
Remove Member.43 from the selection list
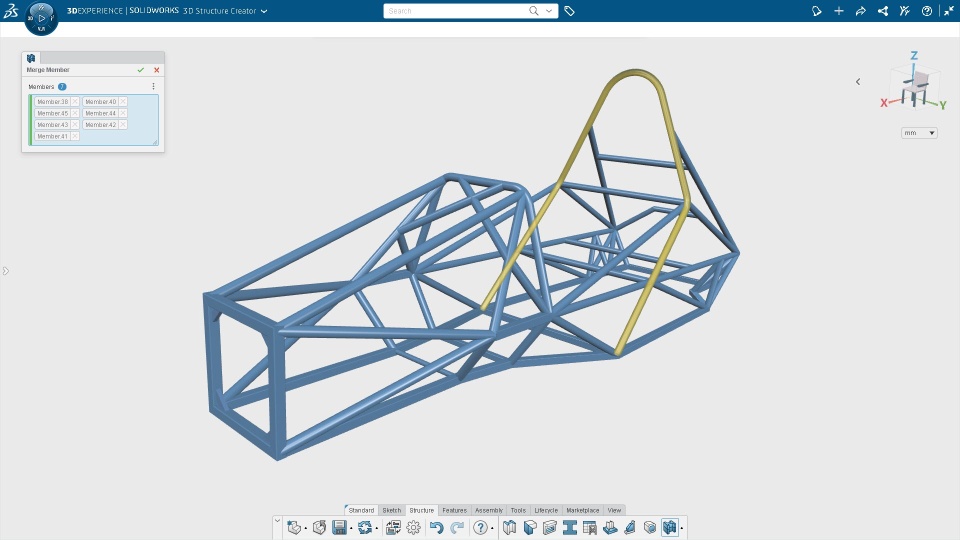tap(75, 124)
